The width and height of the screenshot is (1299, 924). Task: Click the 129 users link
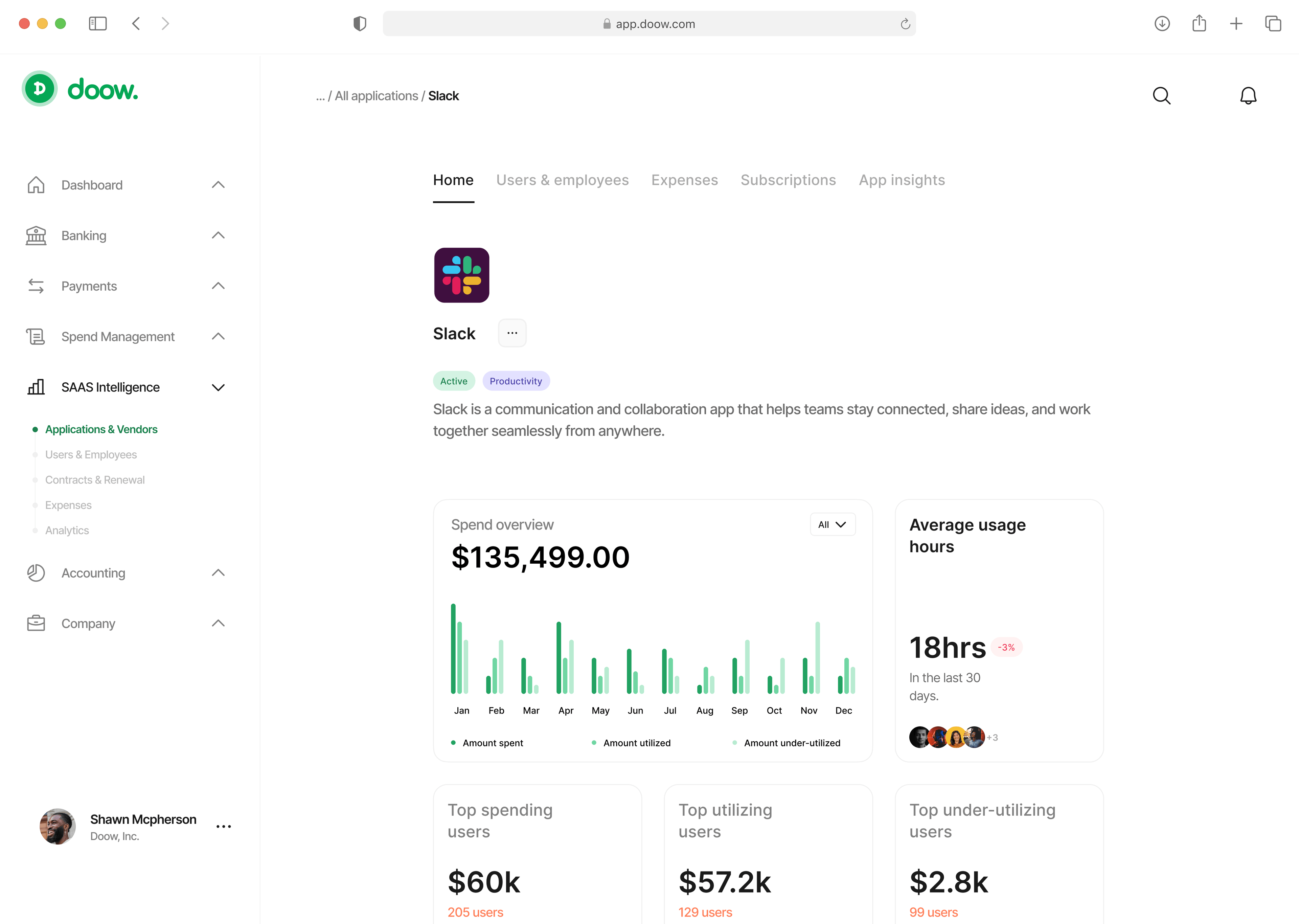pyautogui.click(x=705, y=912)
